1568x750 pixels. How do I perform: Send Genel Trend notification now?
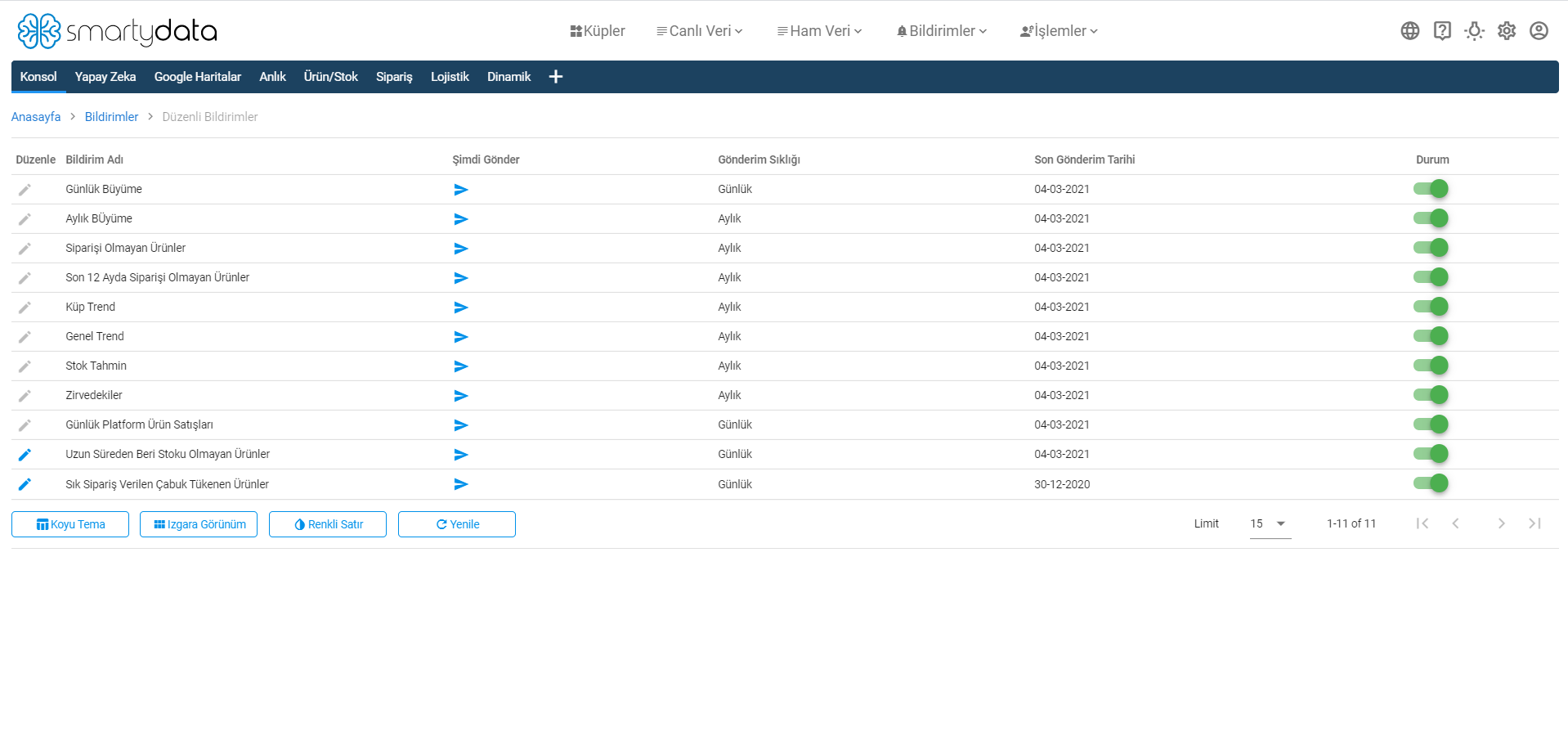[461, 337]
